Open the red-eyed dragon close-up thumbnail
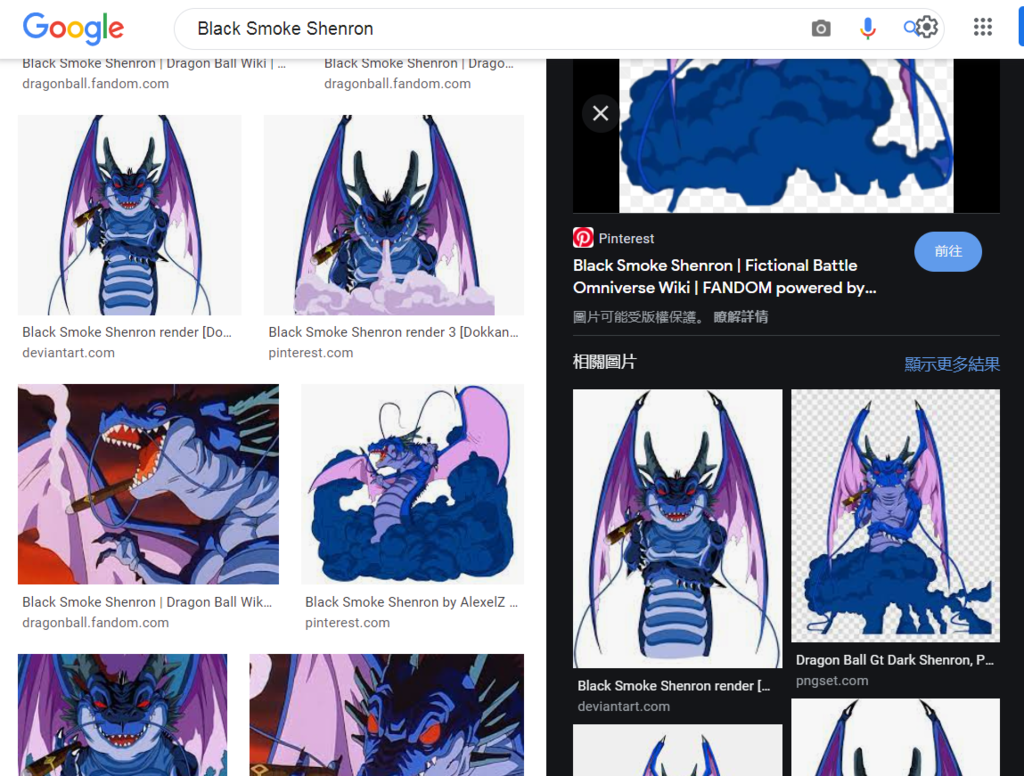 (x=387, y=715)
